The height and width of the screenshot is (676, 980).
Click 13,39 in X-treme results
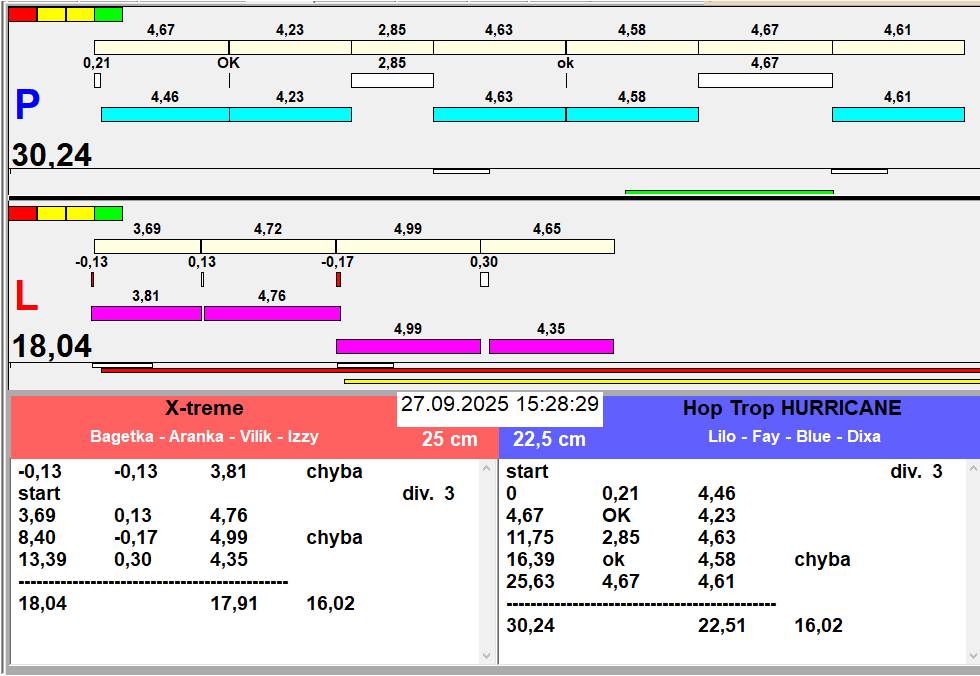pos(42,559)
